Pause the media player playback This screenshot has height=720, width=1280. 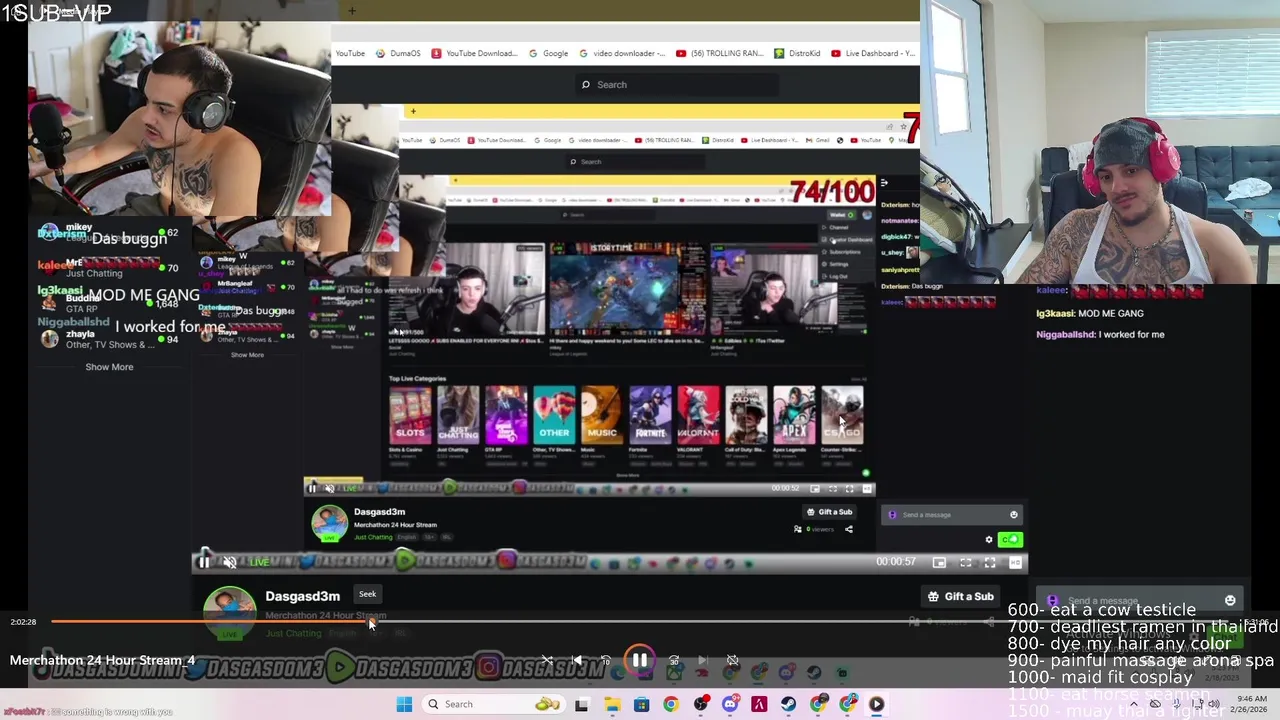pyautogui.click(x=639, y=660)
